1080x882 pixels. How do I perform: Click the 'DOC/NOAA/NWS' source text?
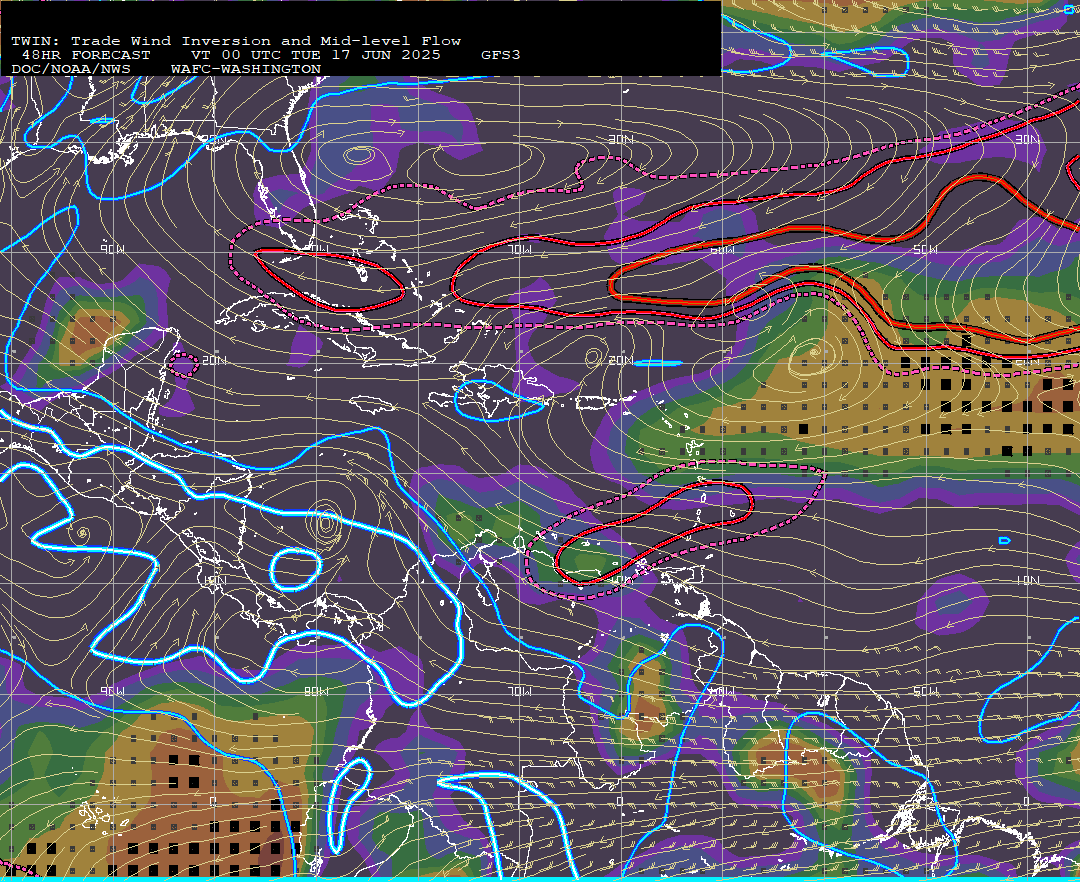[71, 69]
